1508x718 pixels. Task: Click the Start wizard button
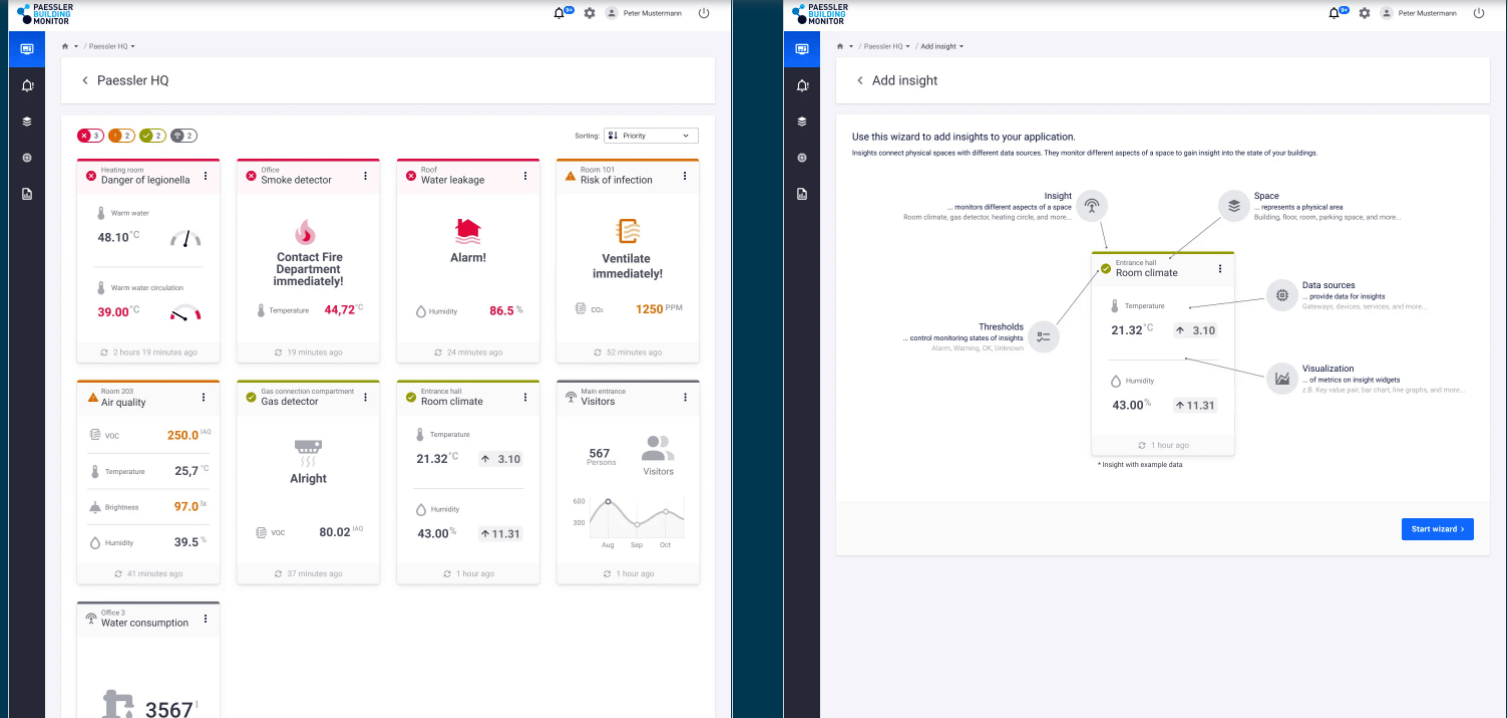(1437, 529)
